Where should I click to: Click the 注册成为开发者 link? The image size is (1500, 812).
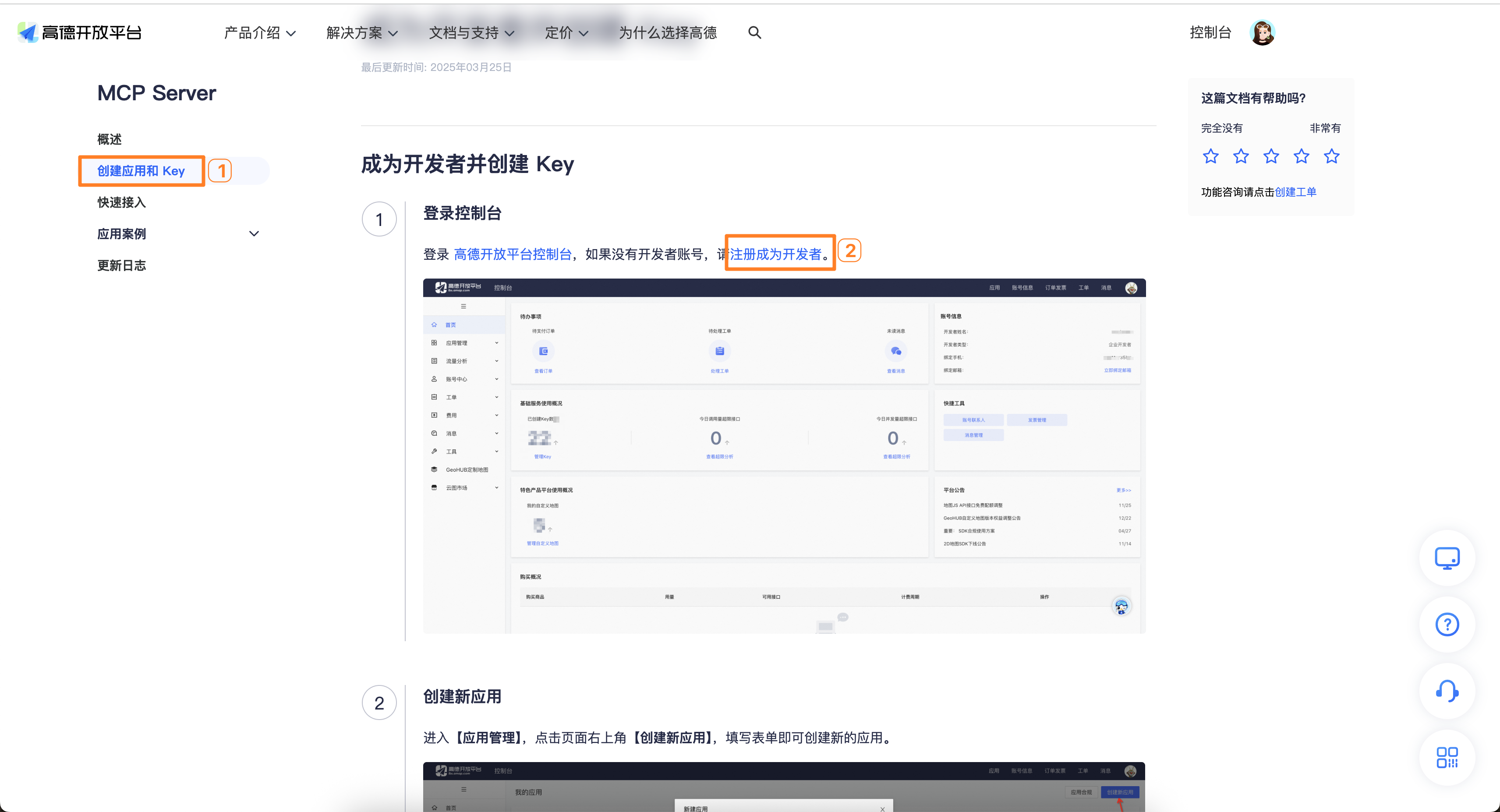click(x=775, y=254)
